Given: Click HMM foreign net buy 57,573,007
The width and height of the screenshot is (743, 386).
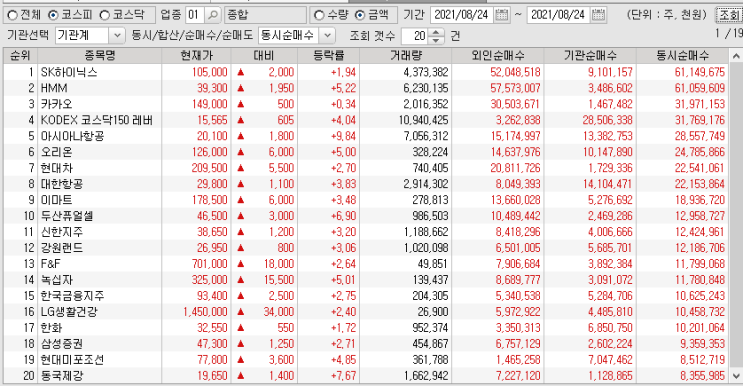Looking at the screenshot, I should (x=515, y=88).
